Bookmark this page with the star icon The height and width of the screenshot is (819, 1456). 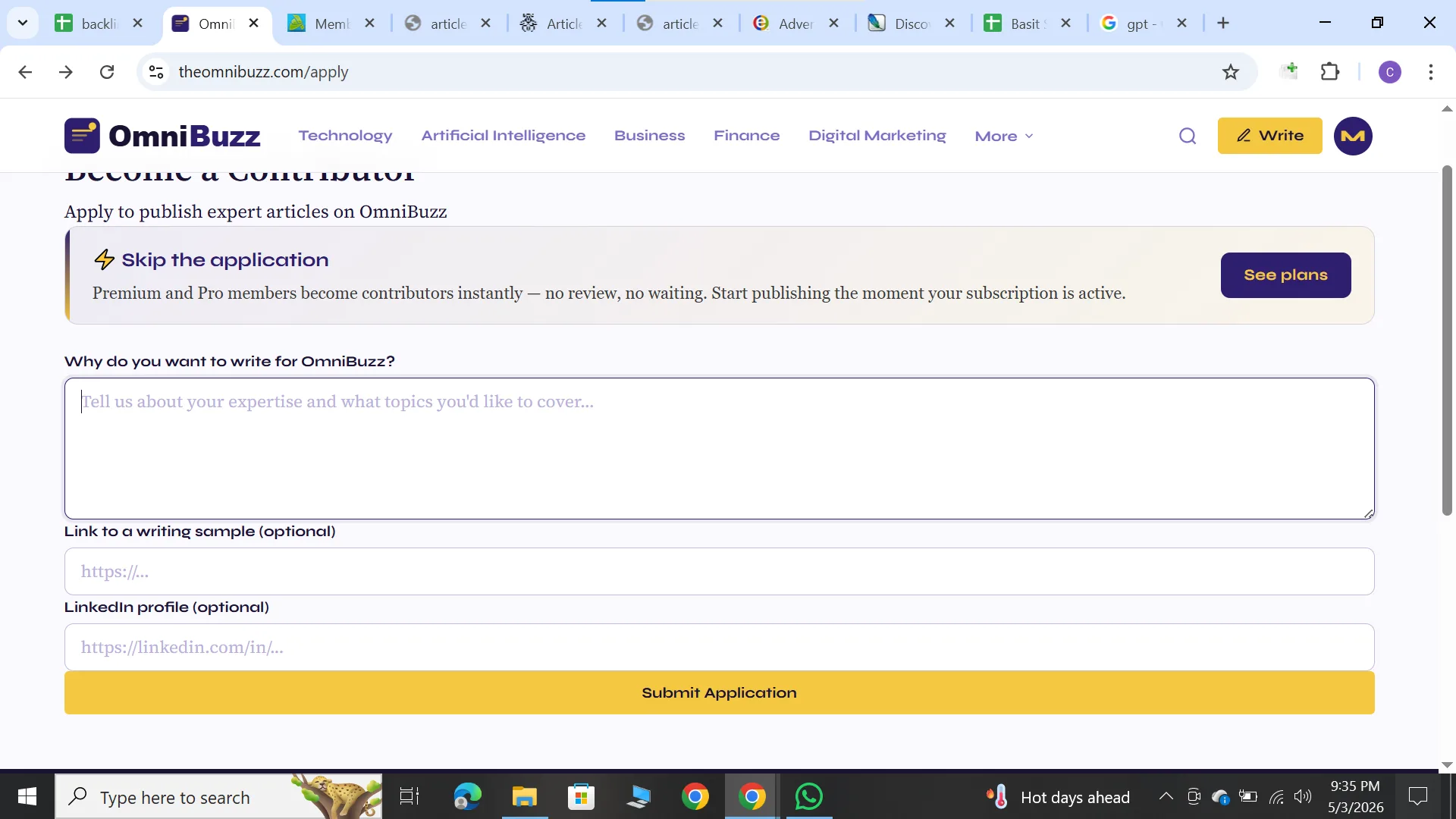pyautogui.click(x=1231, y=72)
